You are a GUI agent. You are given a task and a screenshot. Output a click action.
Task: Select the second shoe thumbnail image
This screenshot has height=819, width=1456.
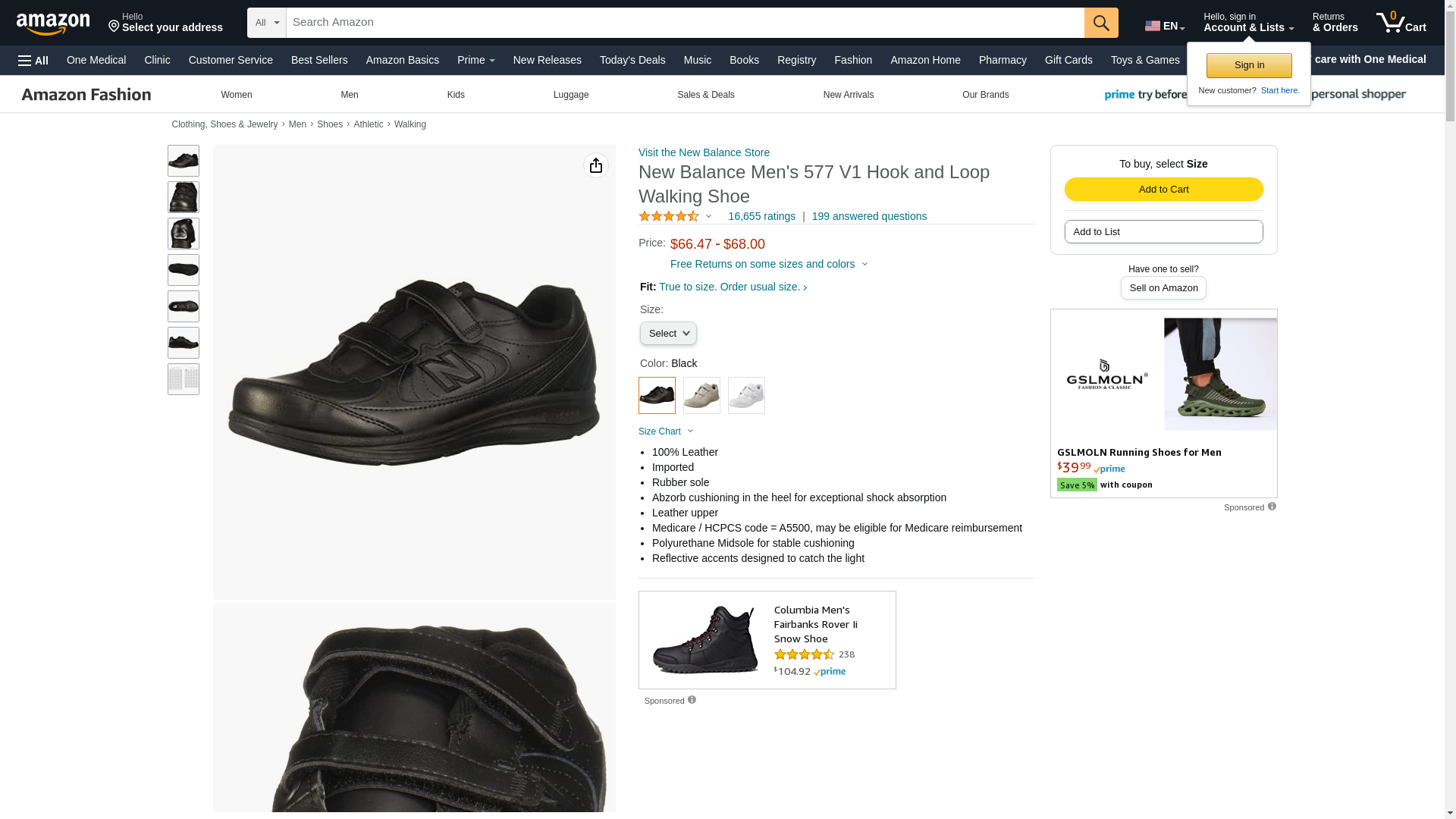pyautogui.click(x=184, y=197)
